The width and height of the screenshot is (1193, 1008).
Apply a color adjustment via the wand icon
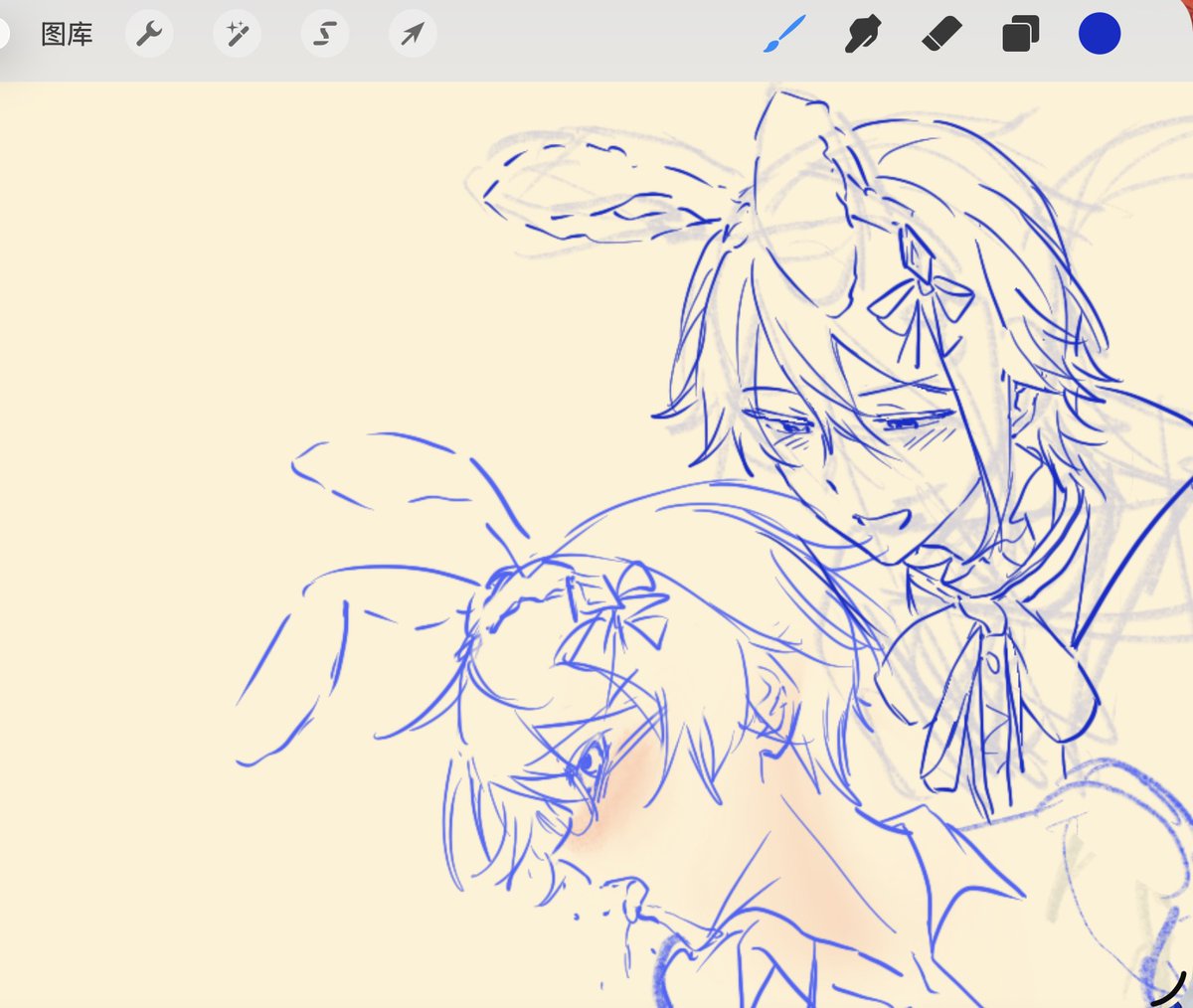[237, 33]
